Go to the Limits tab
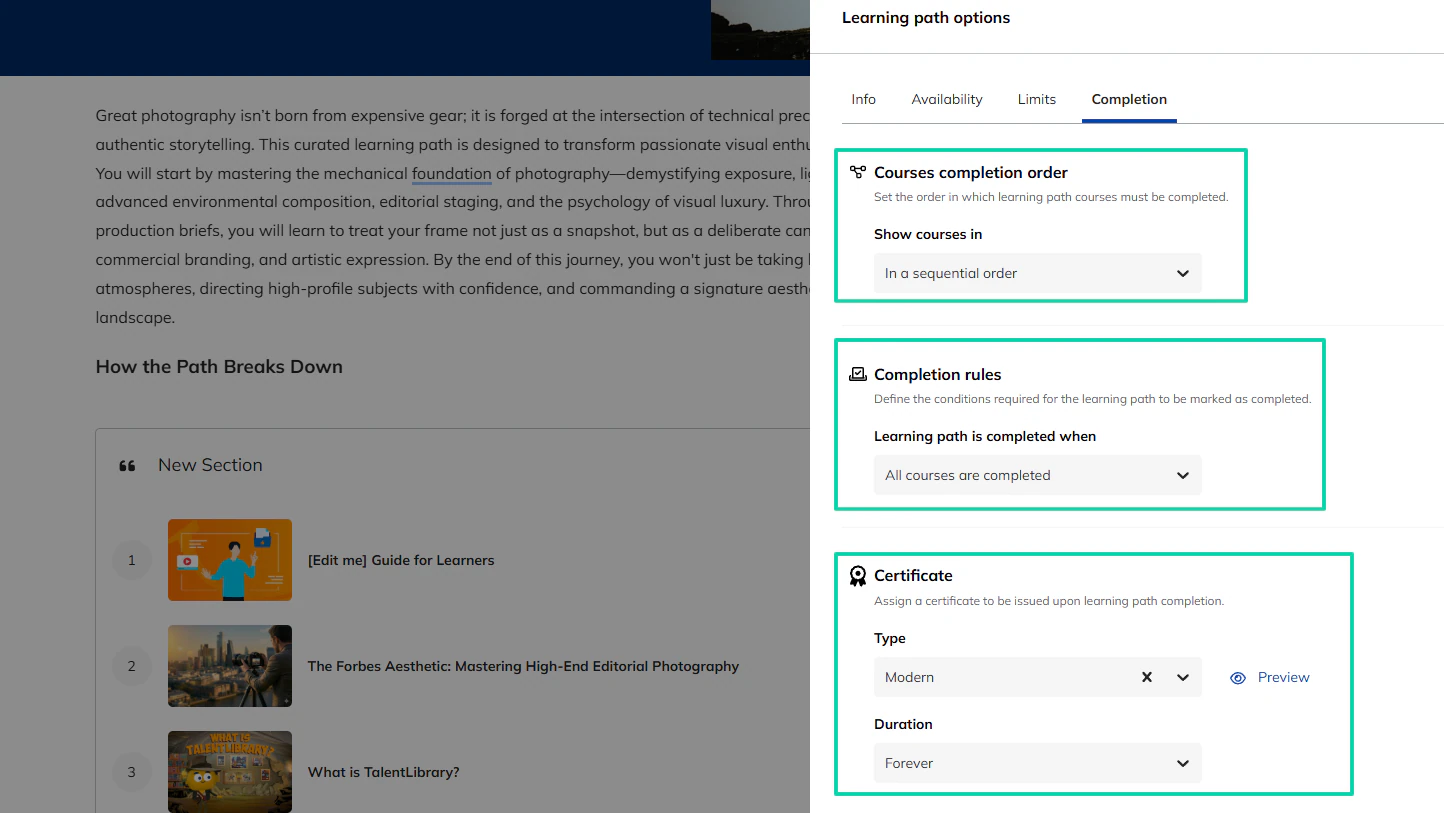1444x813 pixels. click(1036, 99)
